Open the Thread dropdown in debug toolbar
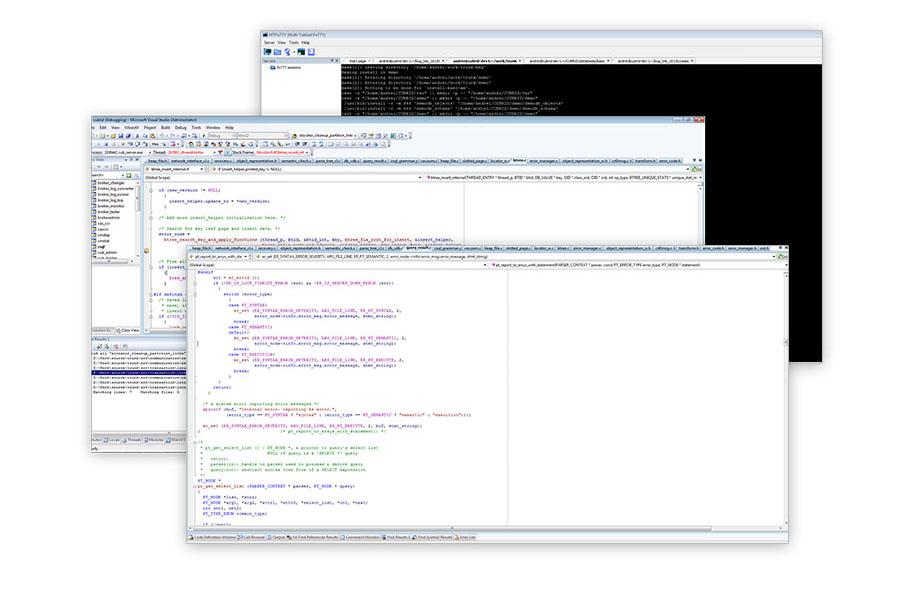The height and width of the screenshot is (591, 900). (x=193, y=153)
